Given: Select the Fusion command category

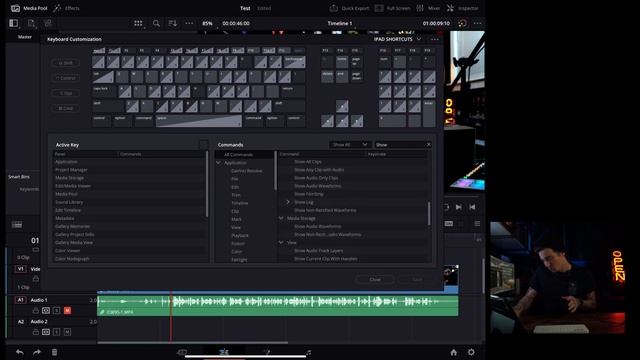Looking at the screenshot, I should [238, 243].
